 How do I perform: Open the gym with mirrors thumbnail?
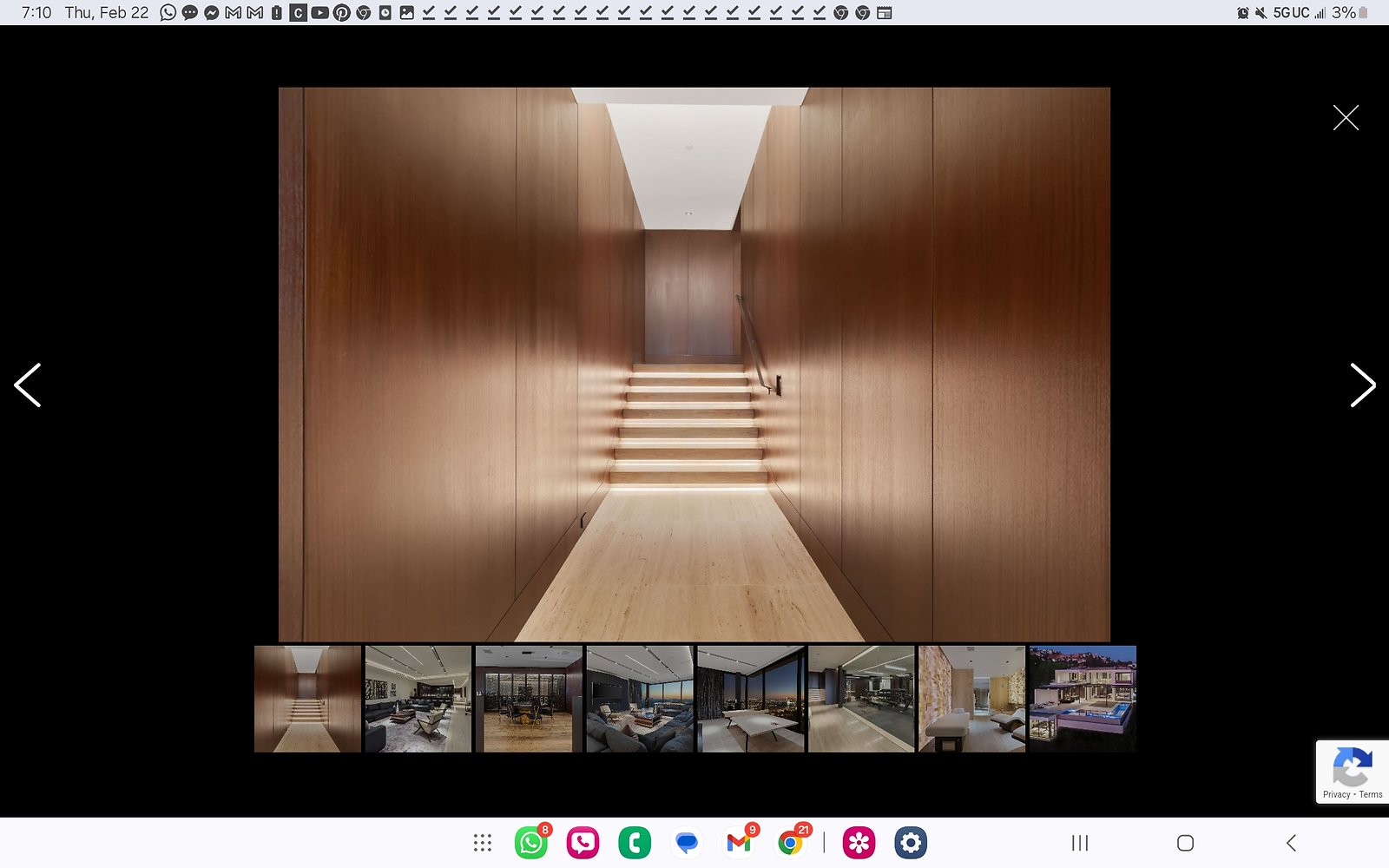click(861, 699)
